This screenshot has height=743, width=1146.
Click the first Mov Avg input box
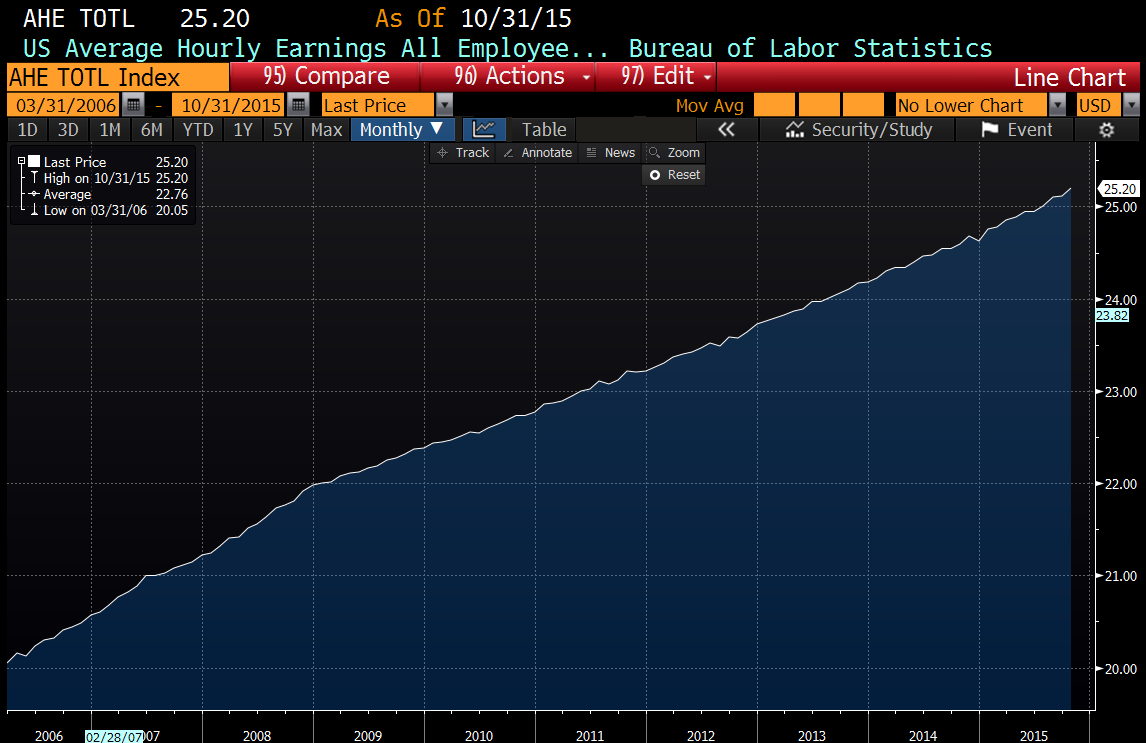pos(774,105)
